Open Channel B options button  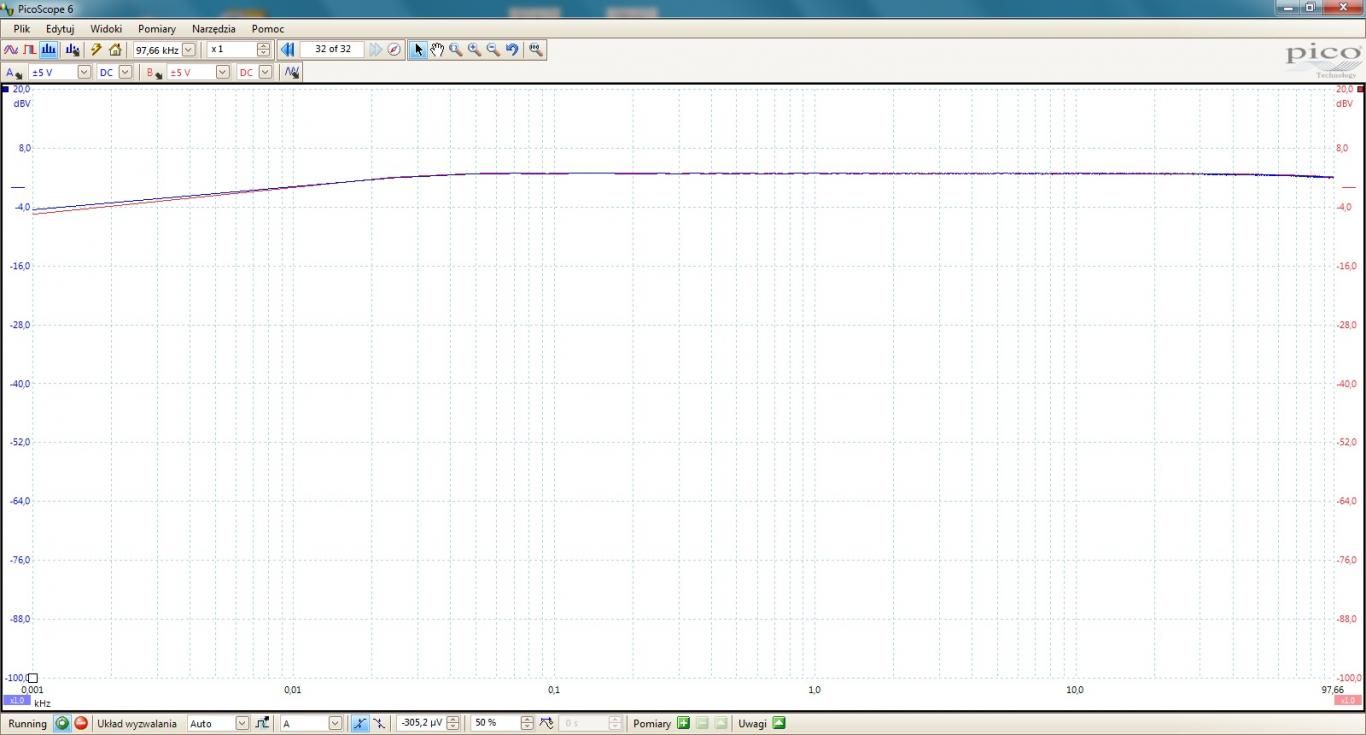[x=154, y=72]
